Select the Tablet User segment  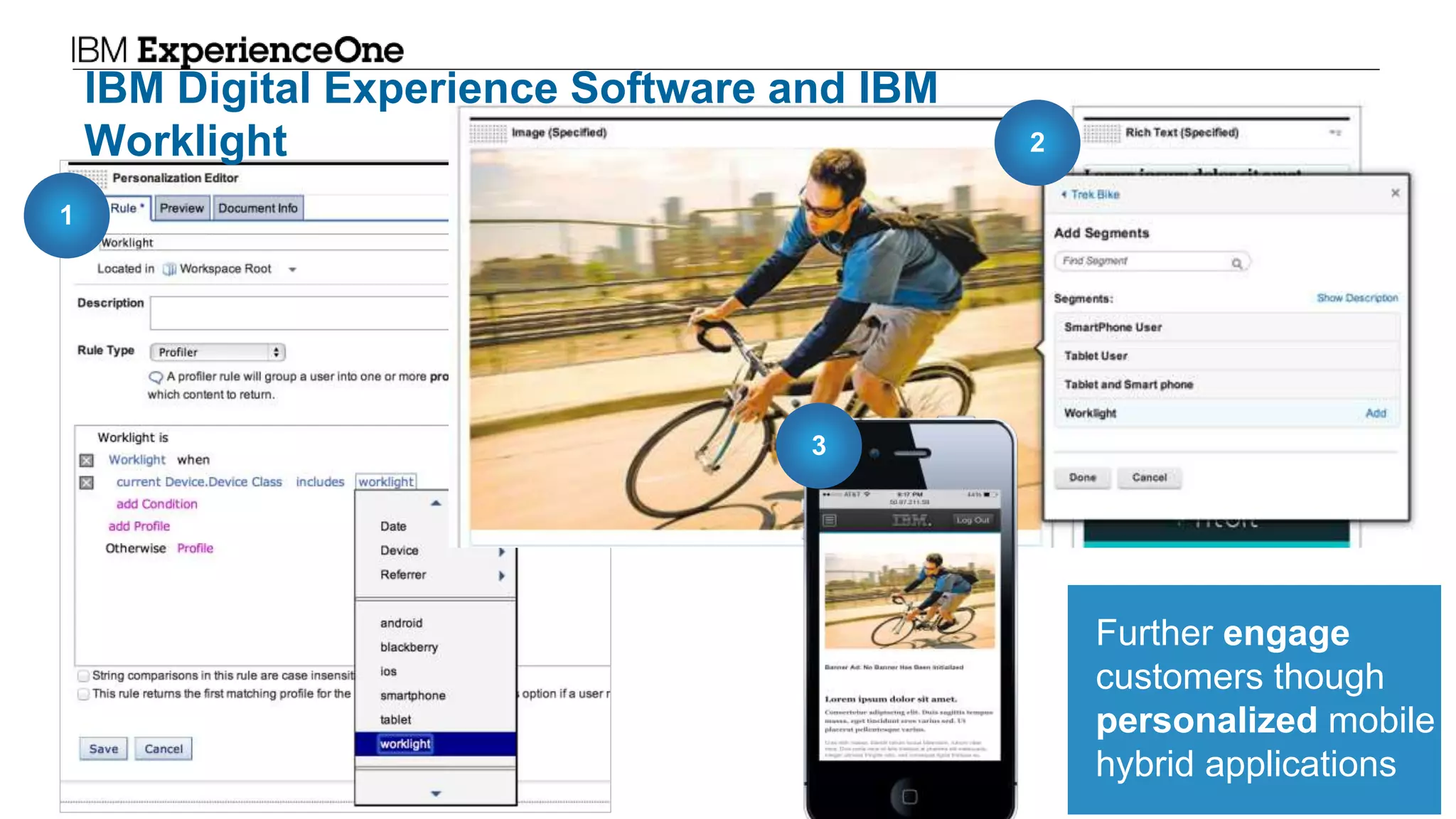coord(1227,356)
